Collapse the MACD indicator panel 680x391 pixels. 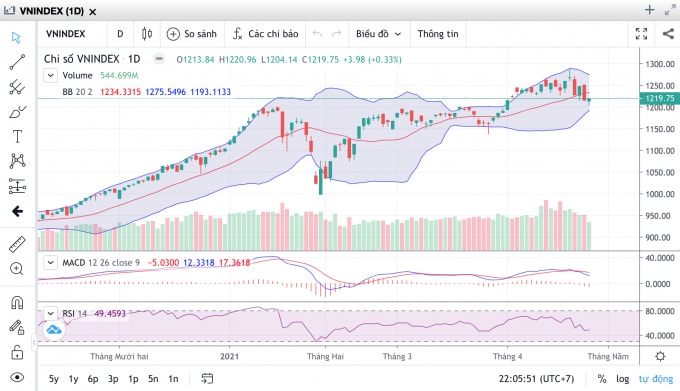pyautogui.click(x=50, y=262)
